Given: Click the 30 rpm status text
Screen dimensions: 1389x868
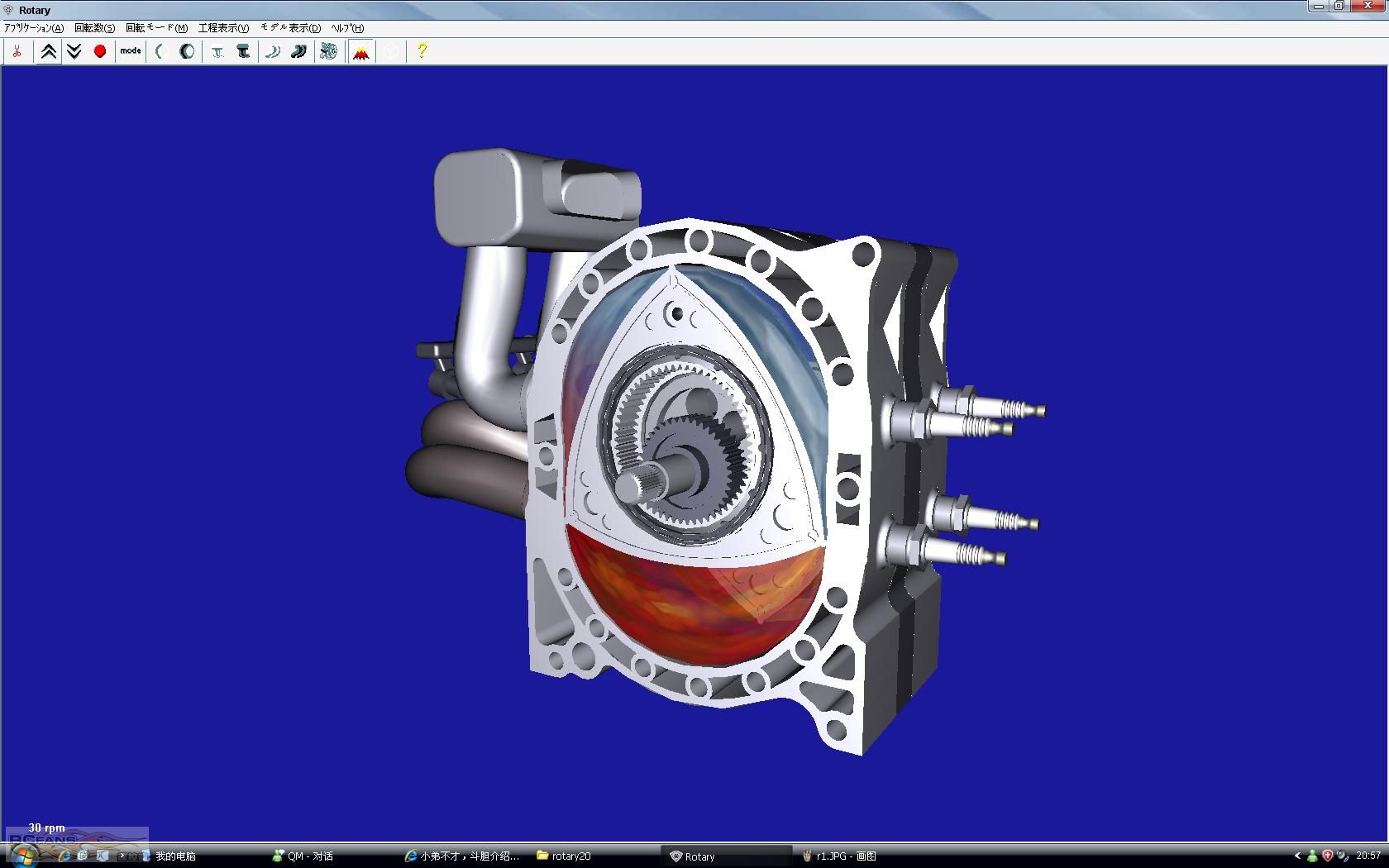Looking at the screenshot, I should coord(46,827).
